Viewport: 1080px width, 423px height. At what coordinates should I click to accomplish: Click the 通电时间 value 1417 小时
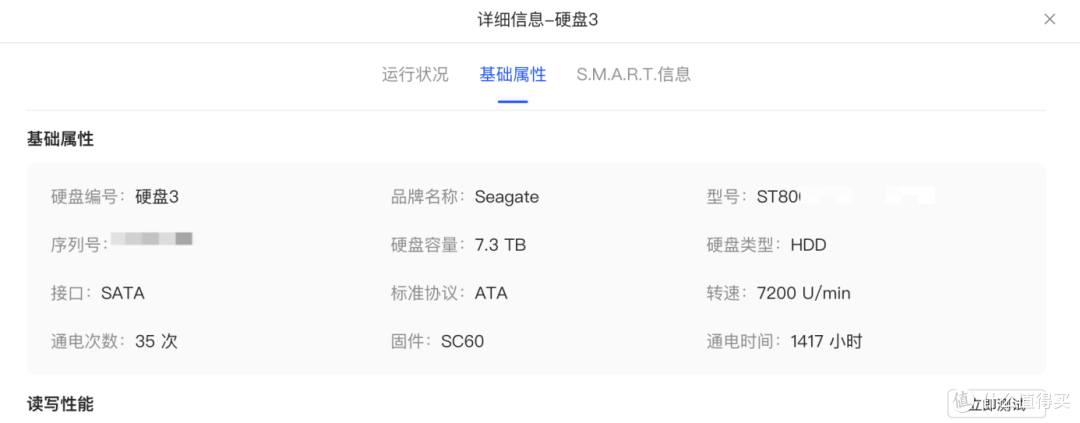pos(826,341)
